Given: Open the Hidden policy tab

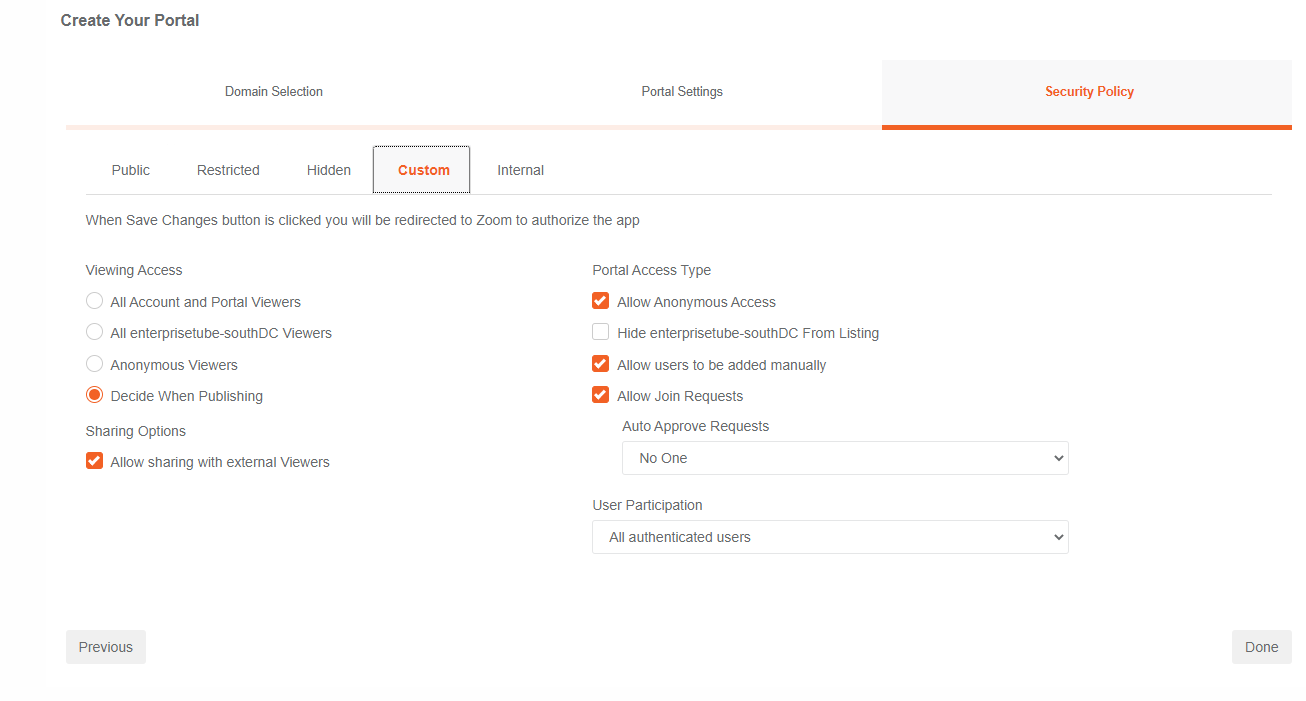Looking at the screenshot, I should (x=329, y=170).
